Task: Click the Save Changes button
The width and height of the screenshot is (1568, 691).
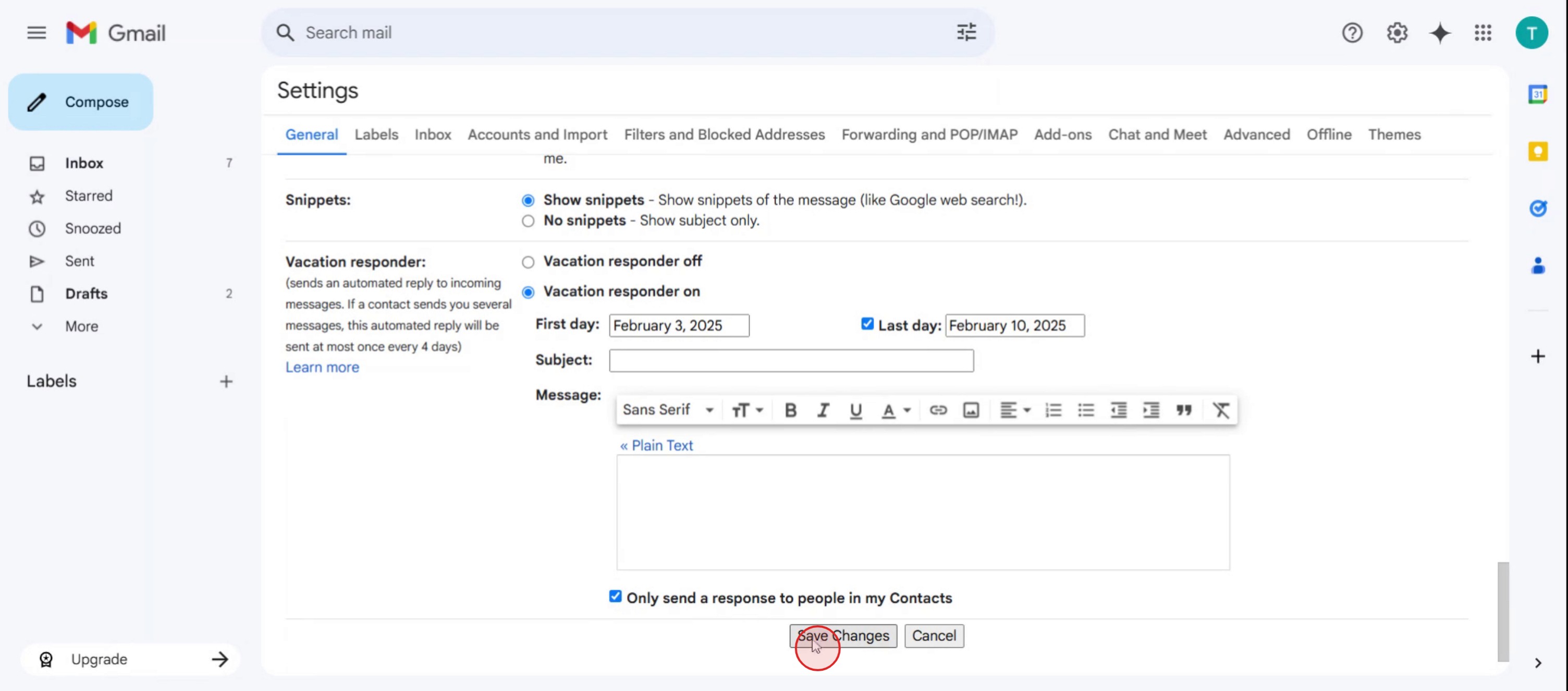Action: tap(842, 636)
